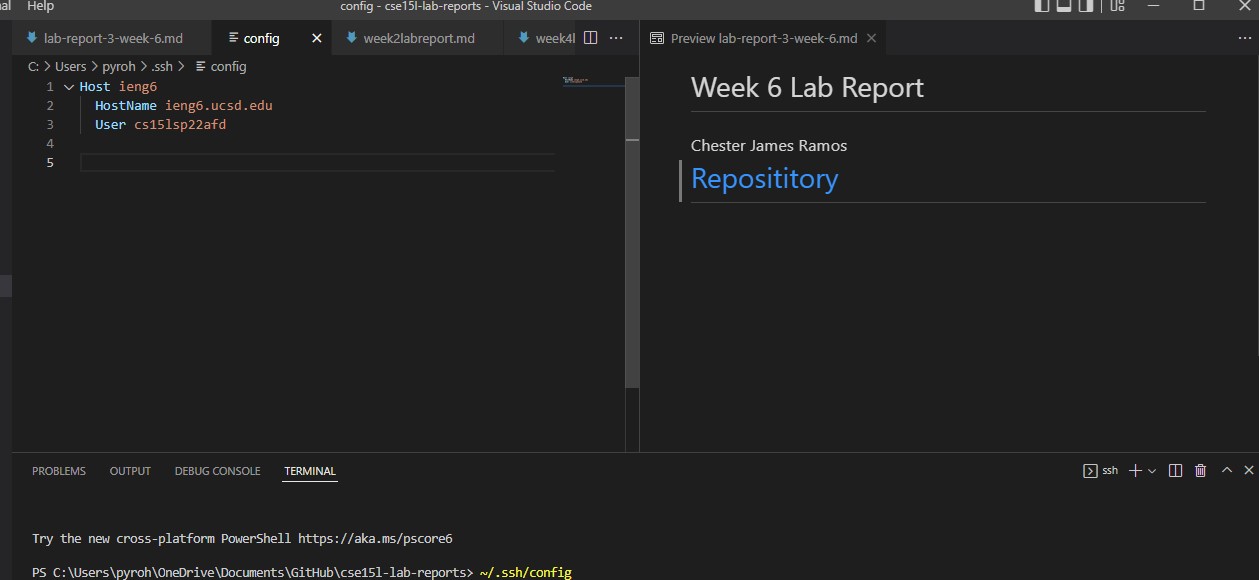The width and height of the screenshot is (1259, 580).
Task: Switch to lab-report-3-week-6.md tab
Action: coord(113,38)
